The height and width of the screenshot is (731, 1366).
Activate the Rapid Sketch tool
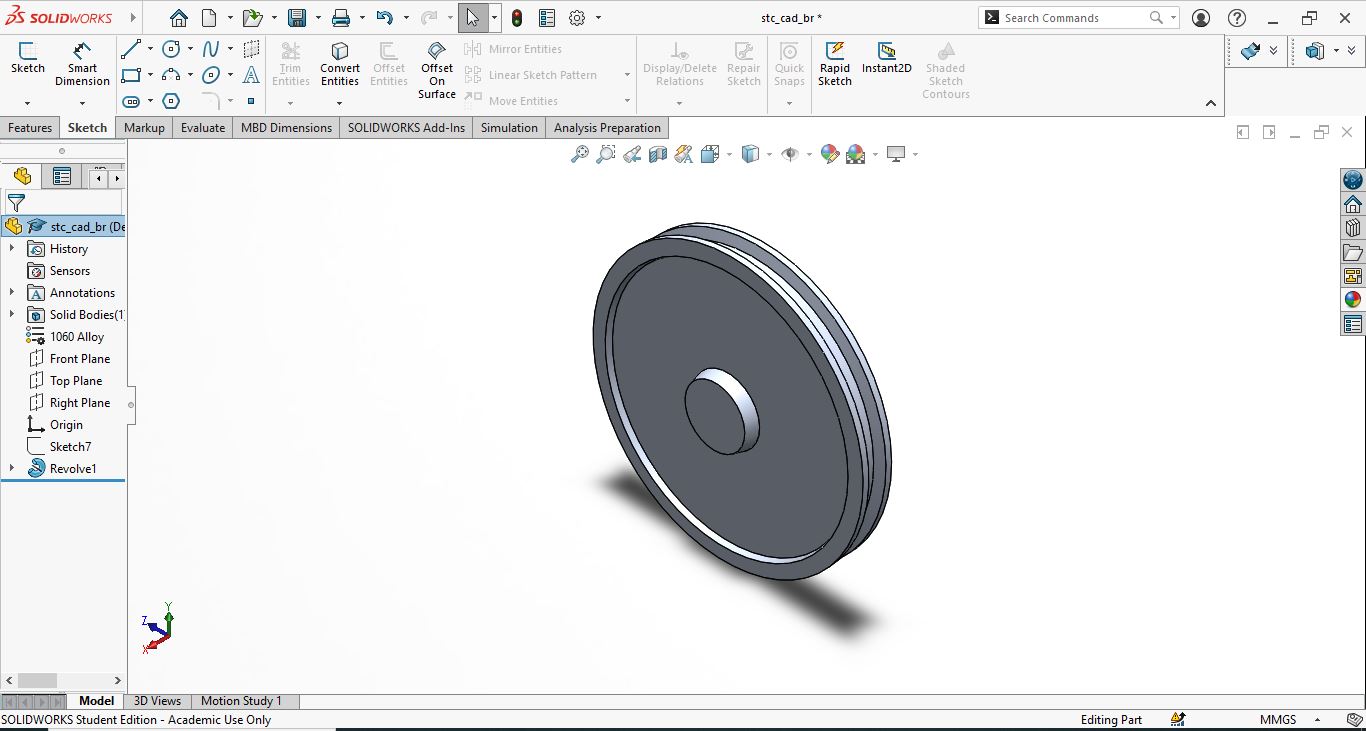coord(835,65)
